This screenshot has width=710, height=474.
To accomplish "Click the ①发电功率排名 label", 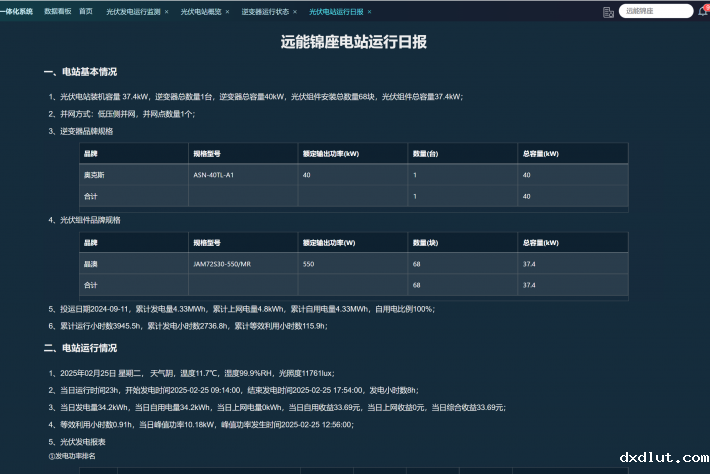I will pyautogui.click(x=72, y=456).
